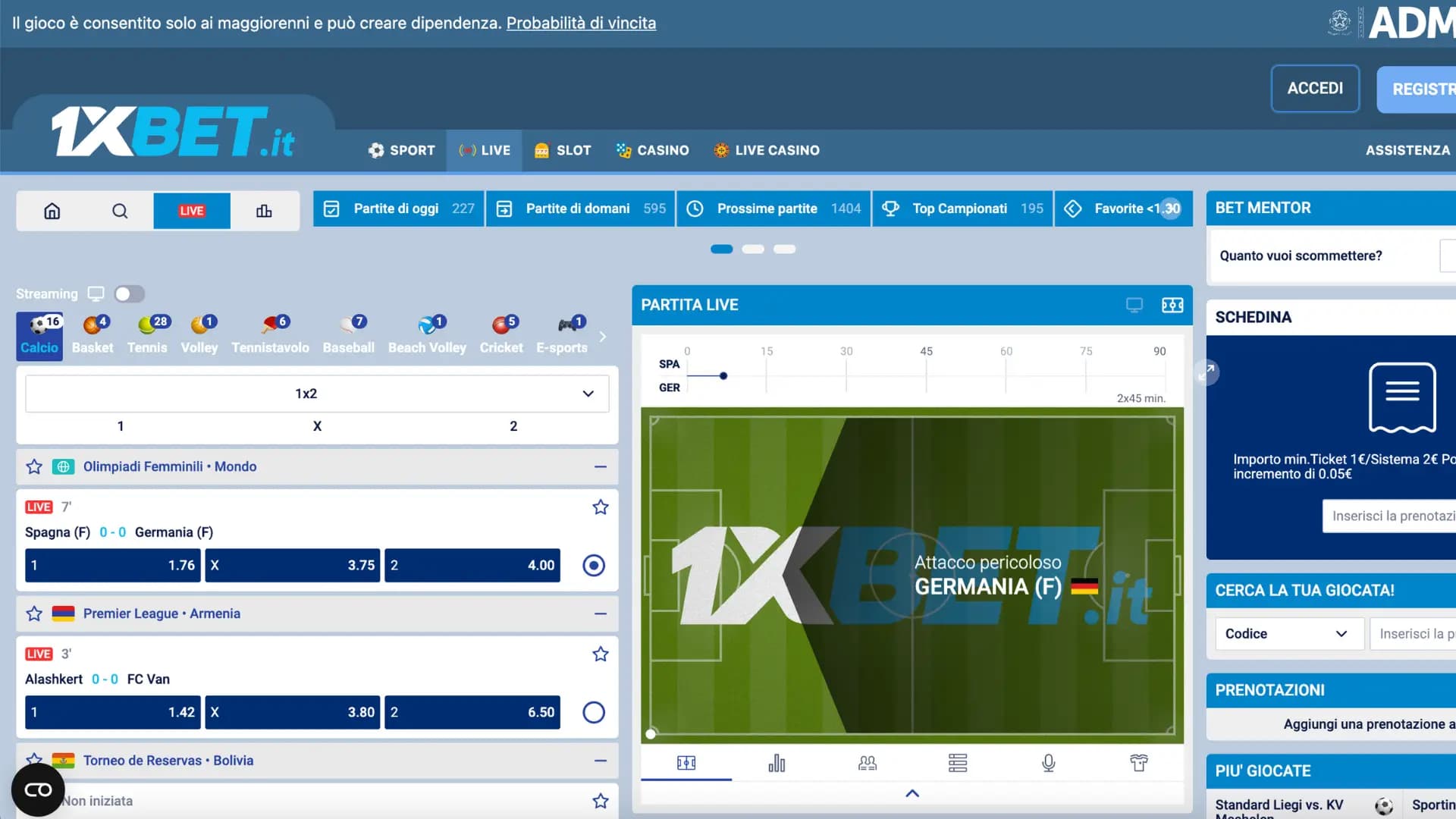Open the Codice dropdown in Cerca la tua giocata
The image size is (1456, 819).
[x=1288, y=633]
